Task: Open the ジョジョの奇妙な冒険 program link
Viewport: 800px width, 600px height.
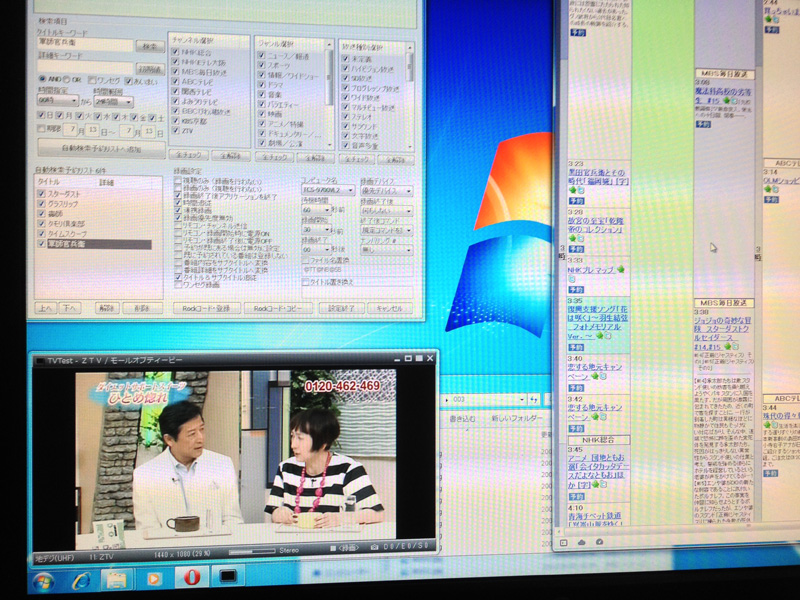Action: (721, 333)
